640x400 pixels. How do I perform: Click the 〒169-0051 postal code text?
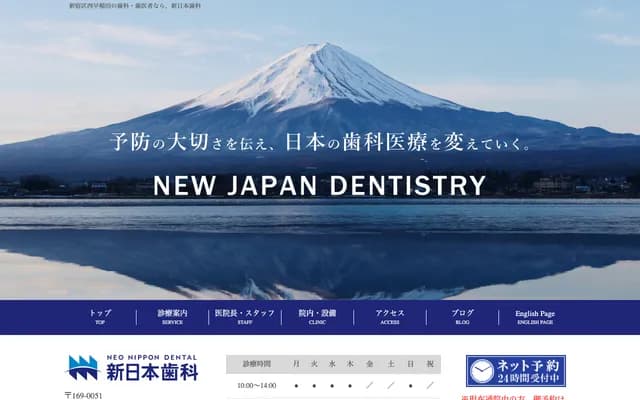(83, 396)
